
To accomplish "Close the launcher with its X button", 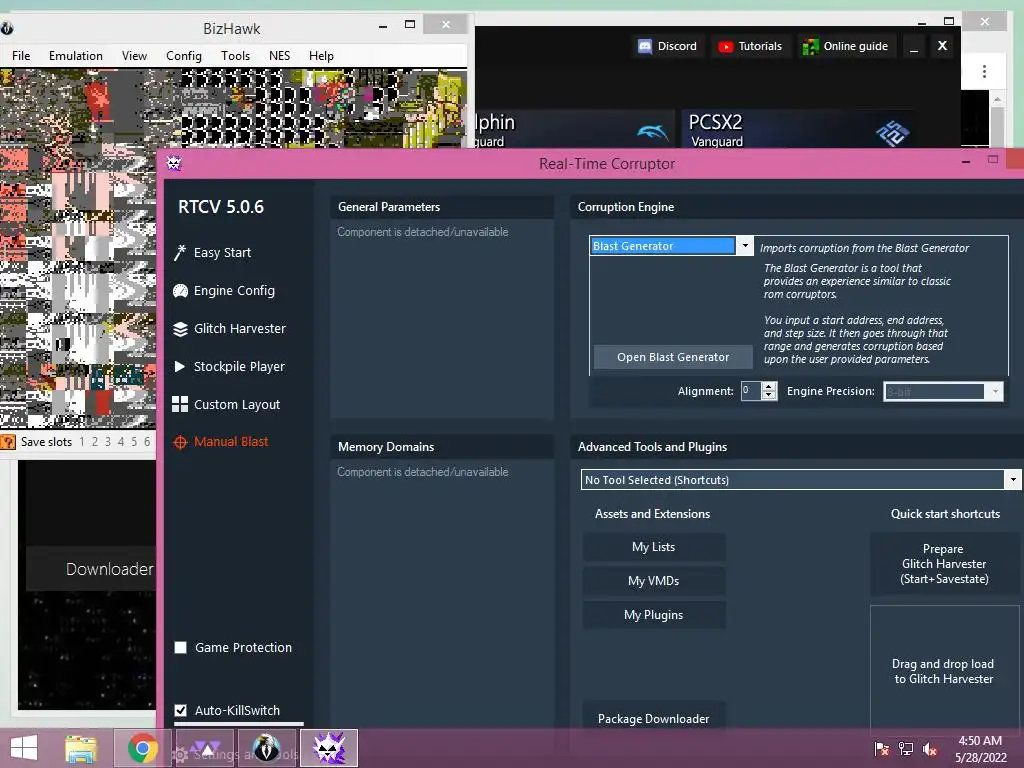I will click(x=942, y=46).
